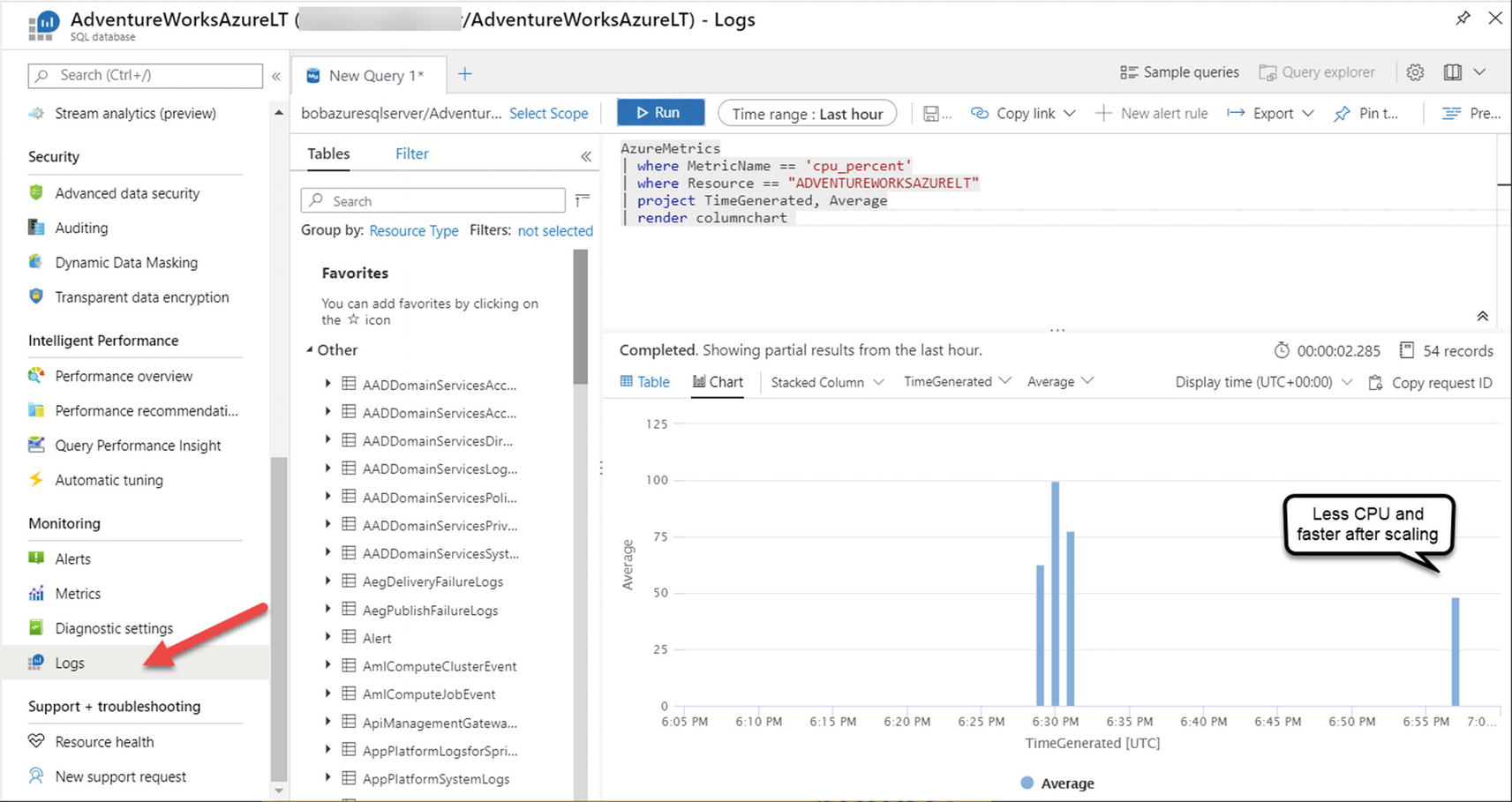Click the table sort icon beside search
Image resolution: width=1512 pixels, height=802 pixels.
[x=582, y=200]
